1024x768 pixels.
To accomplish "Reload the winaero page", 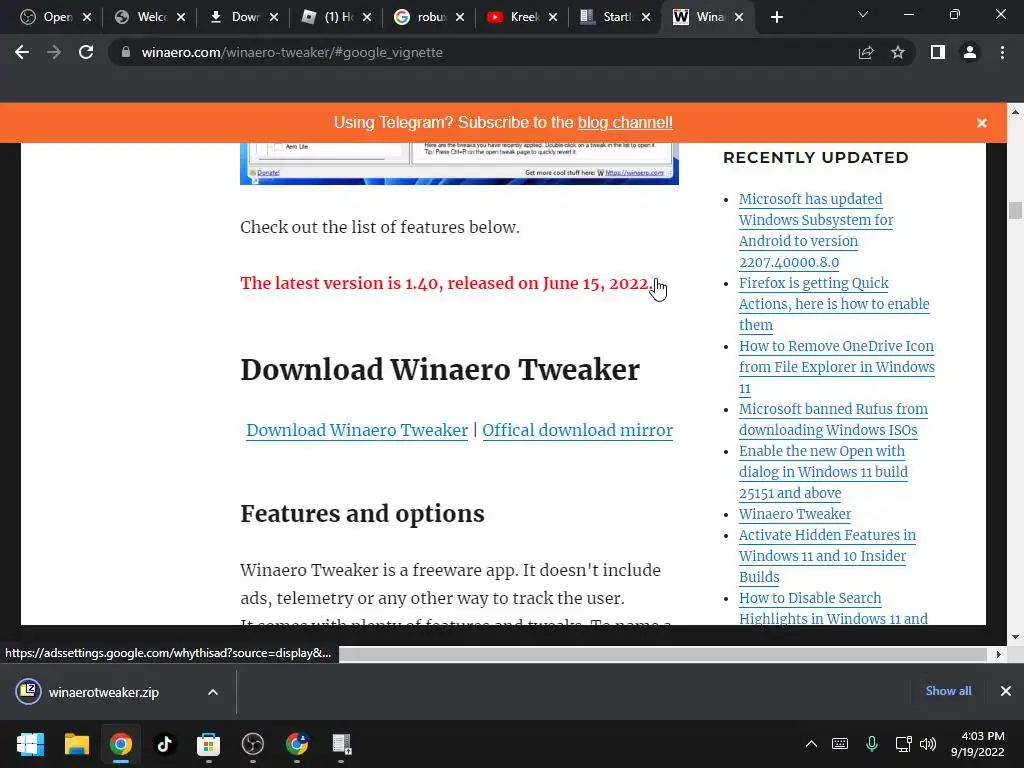I will [86, 52].
